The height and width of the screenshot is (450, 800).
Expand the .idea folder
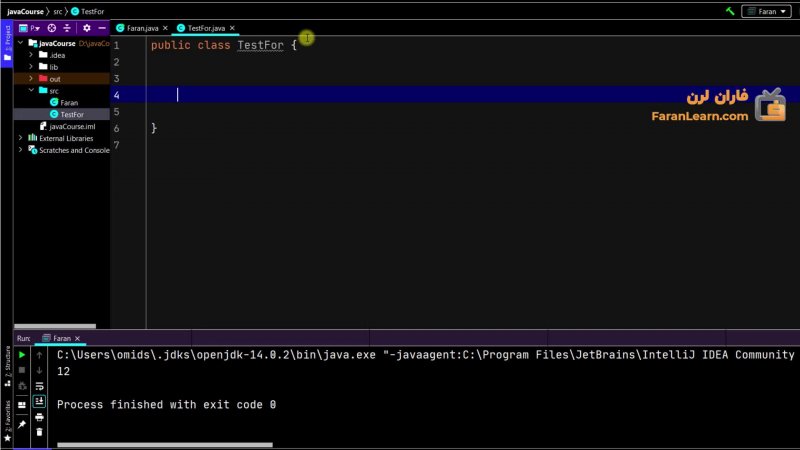coord(31,55)
